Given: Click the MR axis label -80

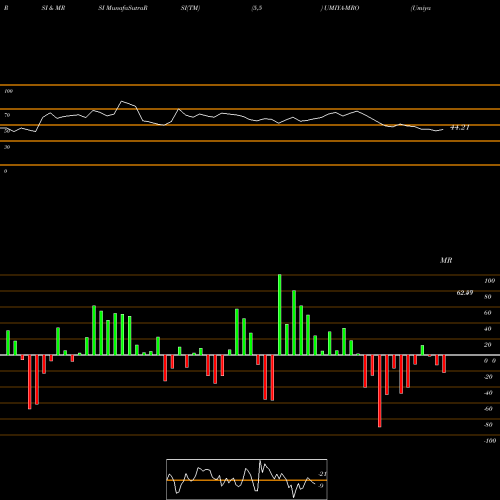Looking at the screenshot, I should (x=488, y=425).
